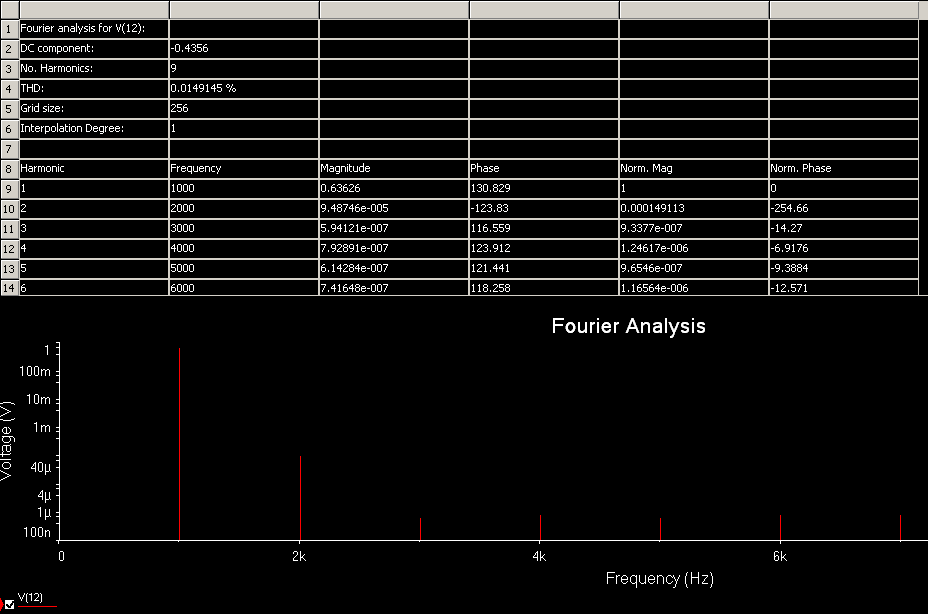The width and height of the screenshot is (928, 614).
Task: Select the Fourier Analysis graph title
Action: (629, 326)
